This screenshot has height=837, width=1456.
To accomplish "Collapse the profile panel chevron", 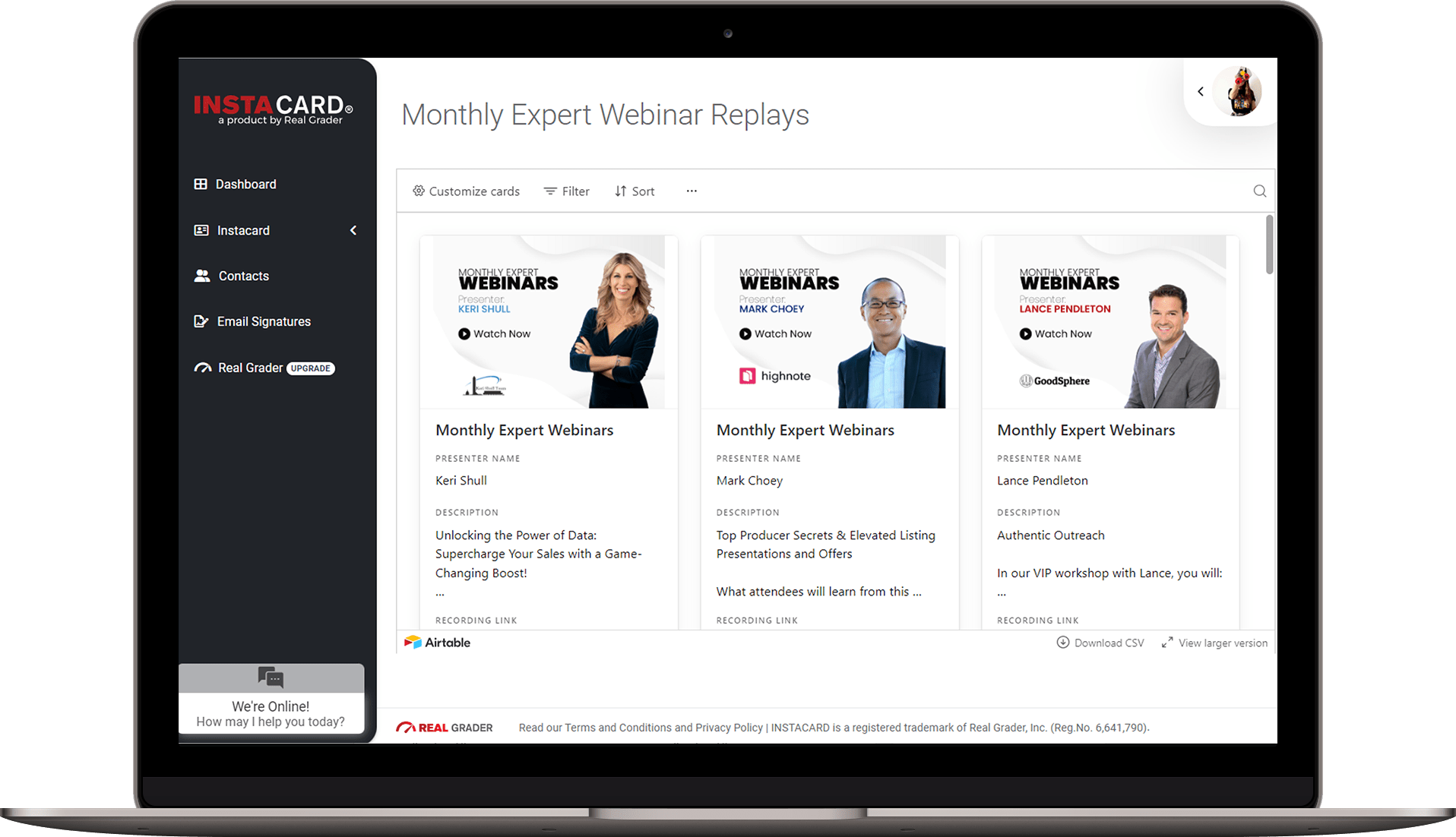I will [1201, 91].
